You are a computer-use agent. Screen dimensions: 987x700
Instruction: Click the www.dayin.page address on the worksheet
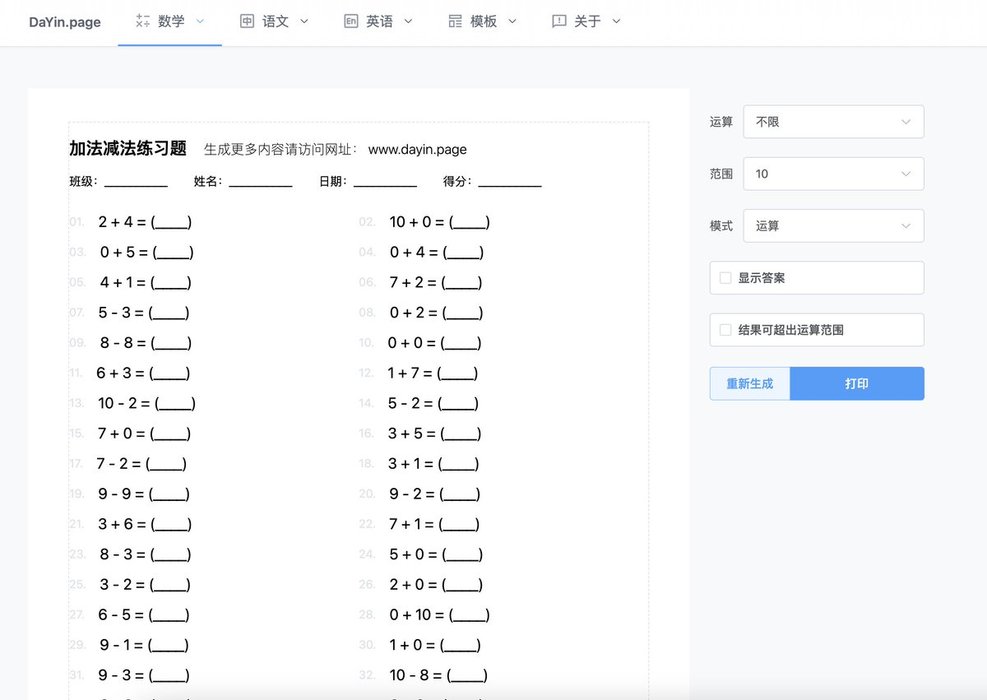(417, 150)
